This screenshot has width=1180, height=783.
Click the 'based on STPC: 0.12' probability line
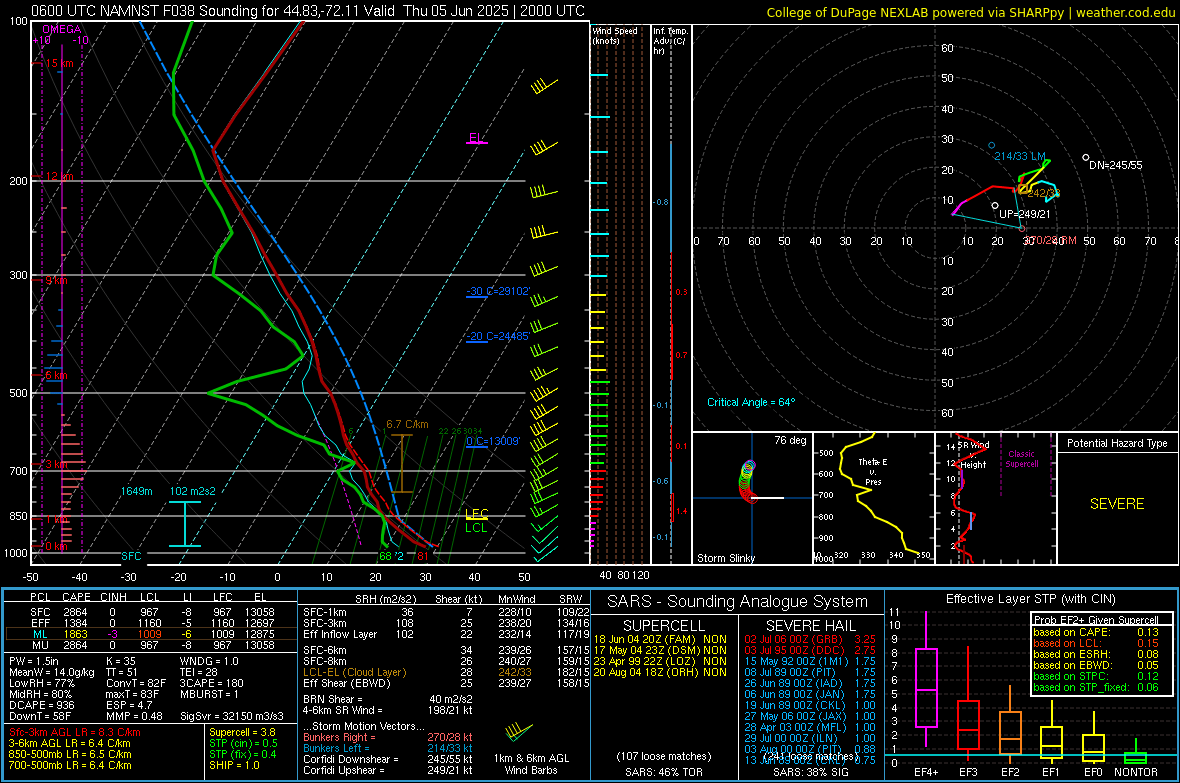coord(1096,676)
